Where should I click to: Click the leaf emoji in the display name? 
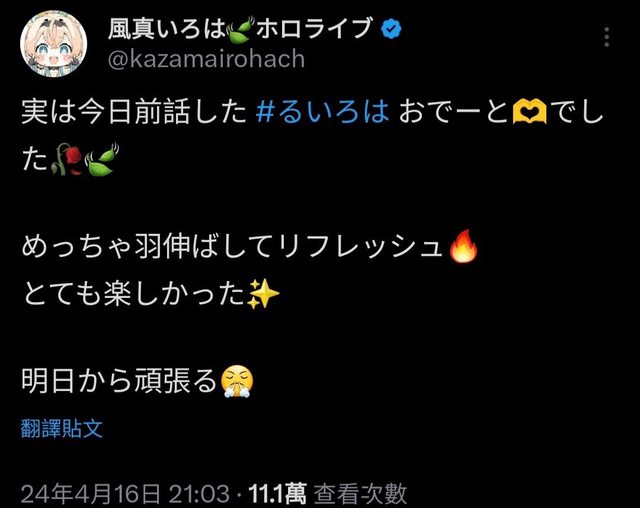(241, 30)
